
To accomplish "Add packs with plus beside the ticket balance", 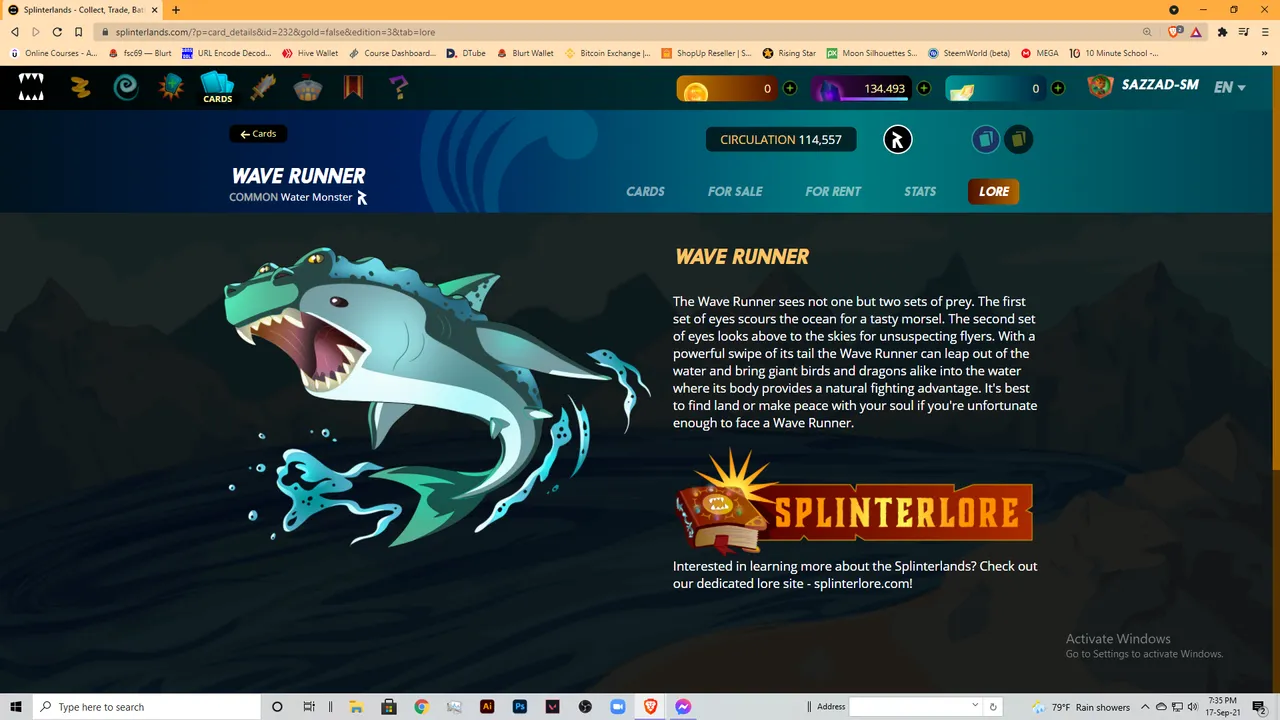I will (x=1058, y=88).
